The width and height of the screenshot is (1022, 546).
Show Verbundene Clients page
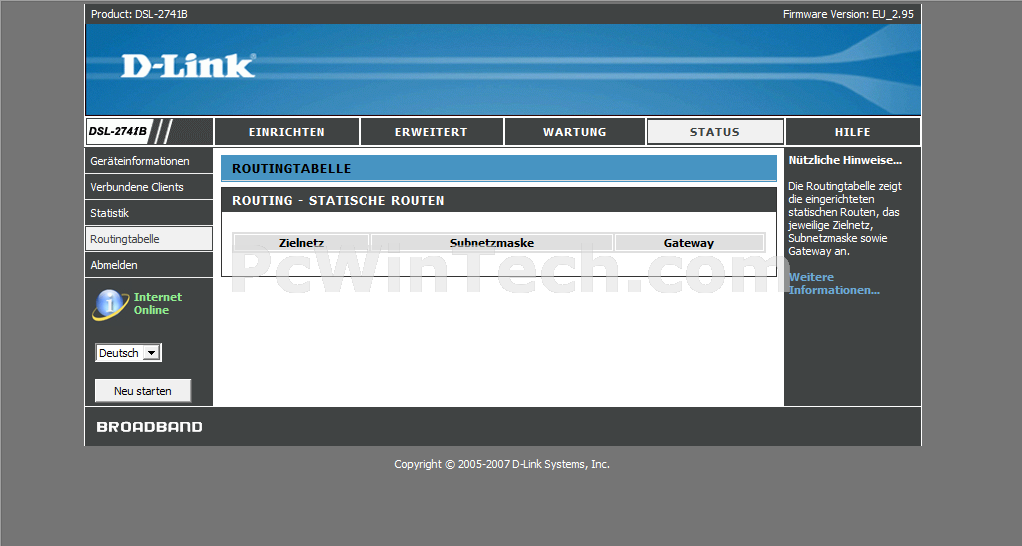[x=149, y=187]
